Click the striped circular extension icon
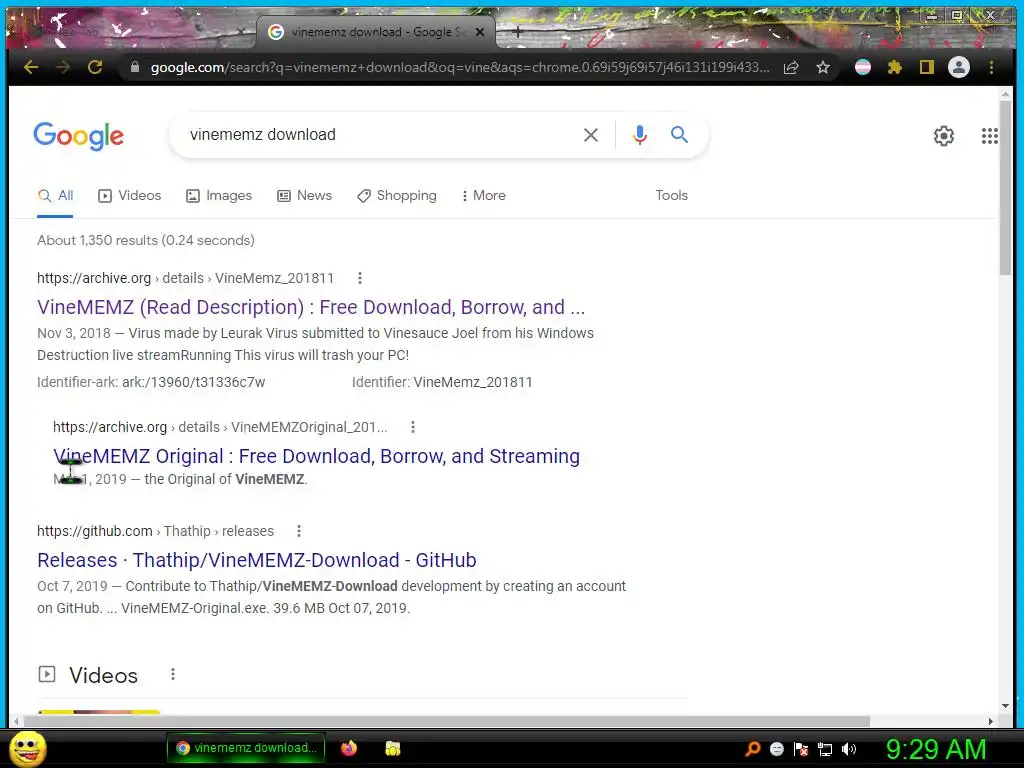The image size is (1024, 768). (863, 67)
